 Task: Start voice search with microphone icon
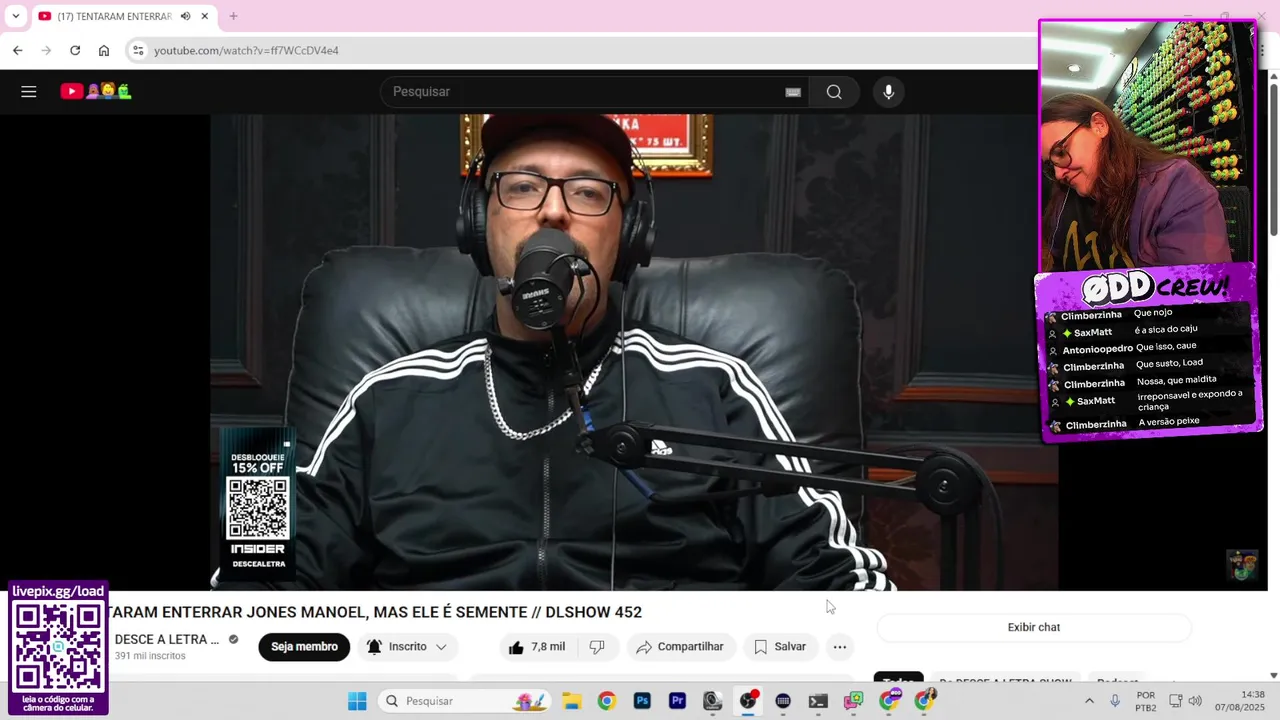click(x=888, y=92)
